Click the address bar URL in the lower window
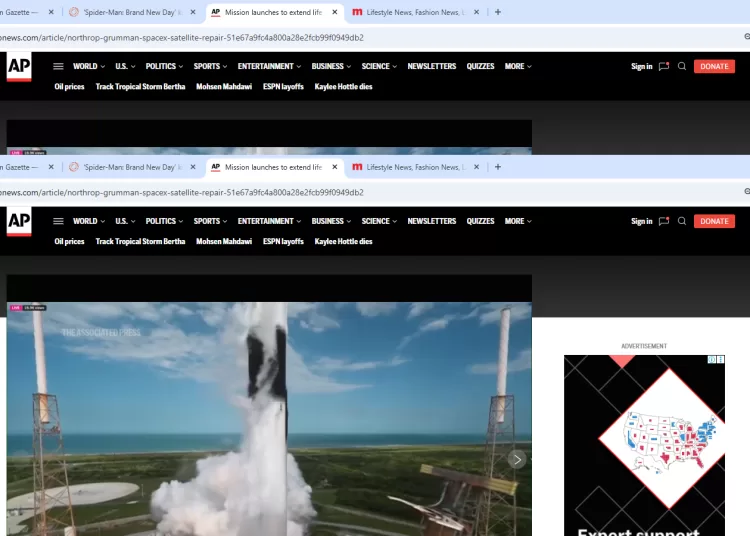 point(182,192)
